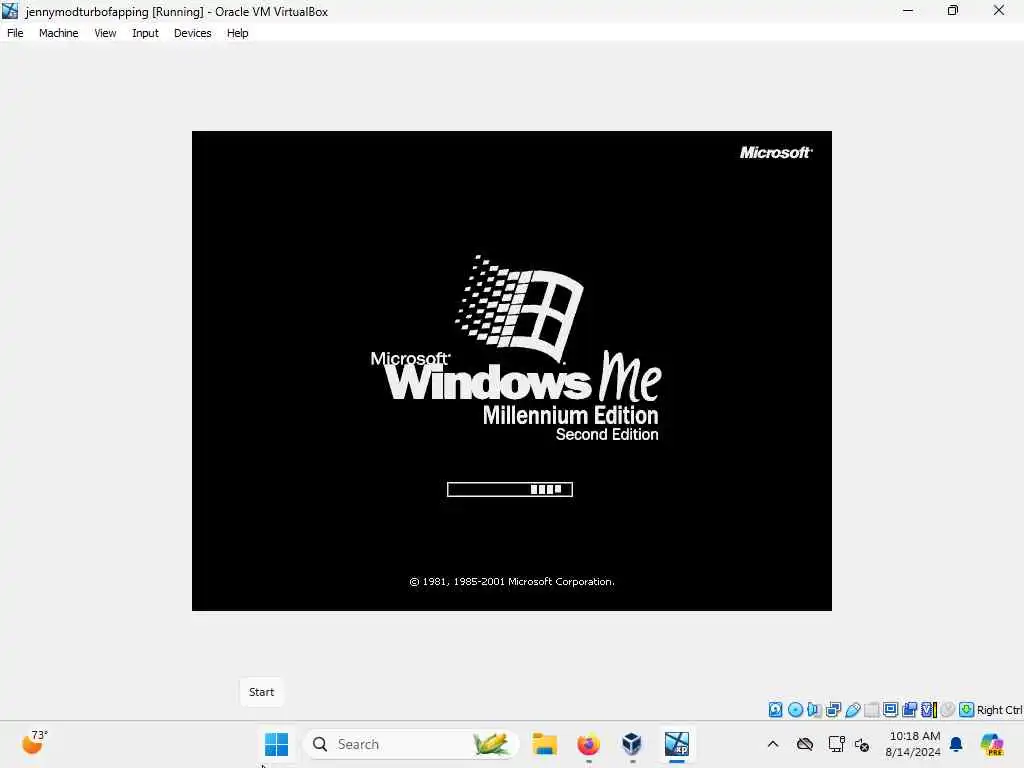Restore down the VirtualBox window

click(953, 10)
